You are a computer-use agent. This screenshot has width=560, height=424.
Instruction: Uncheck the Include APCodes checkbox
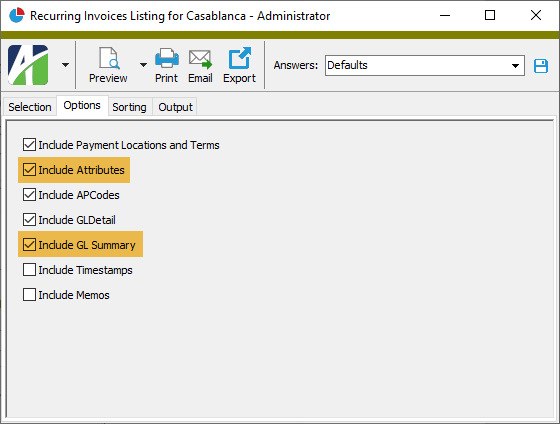[29, 195]
